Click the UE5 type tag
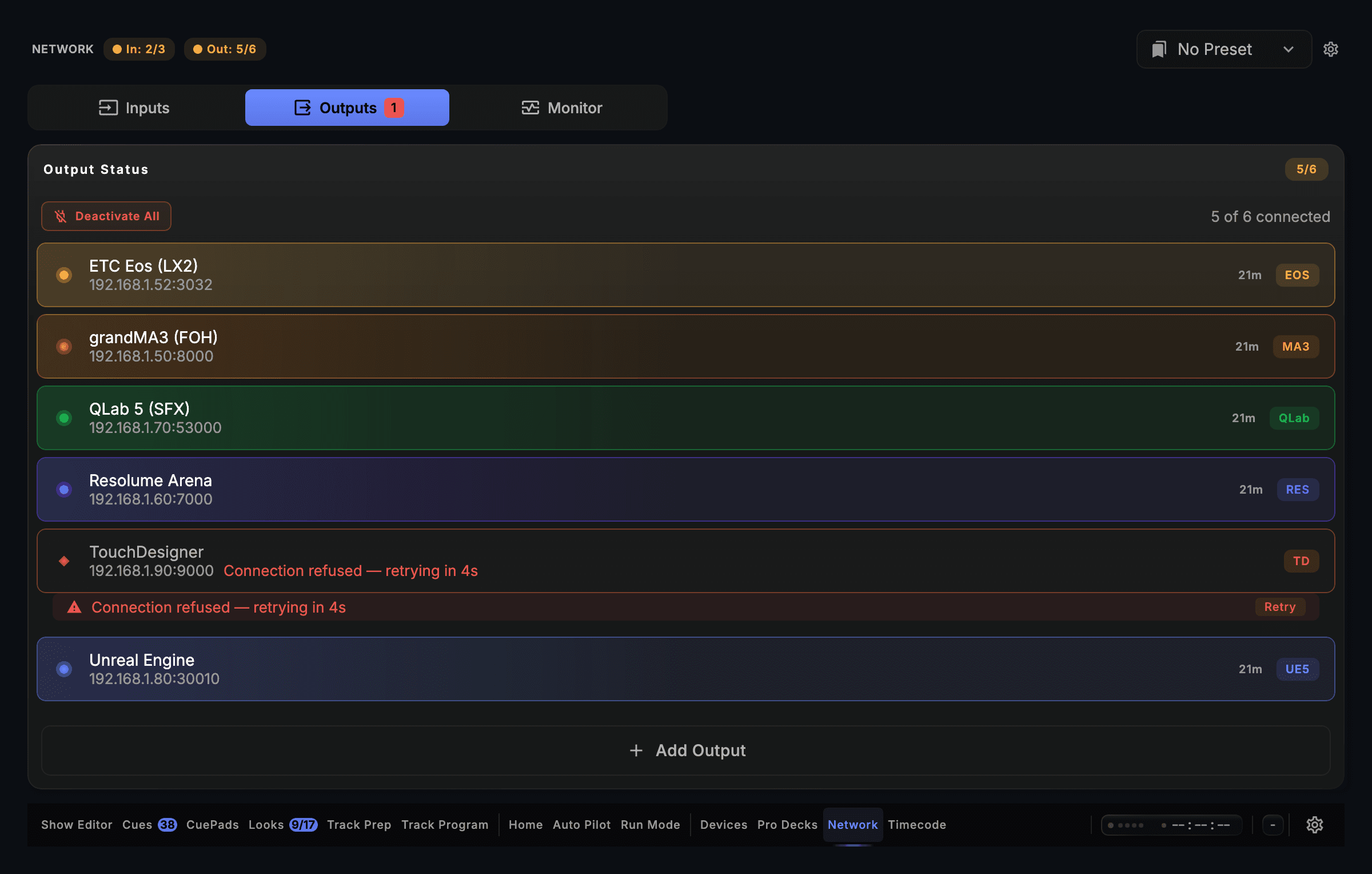This screenshot has height=874, width=1372. (x=1298, y=669)
